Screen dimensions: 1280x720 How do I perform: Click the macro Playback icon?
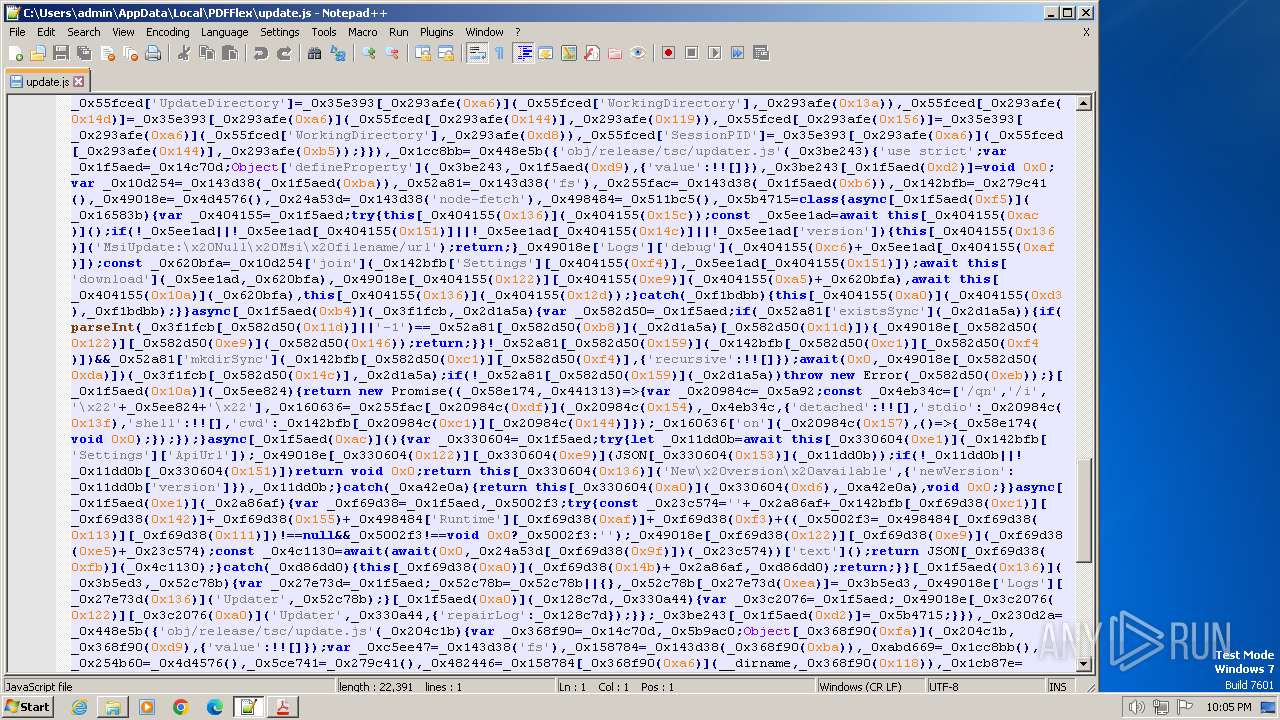click(714, 53)
